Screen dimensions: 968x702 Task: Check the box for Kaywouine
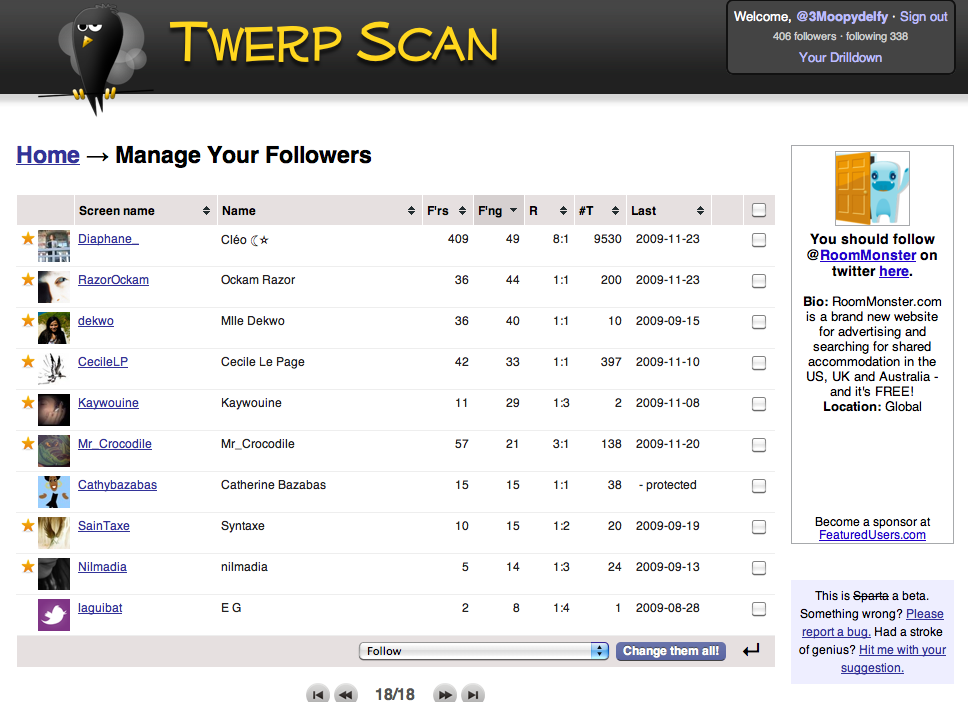tap(759, 404)
